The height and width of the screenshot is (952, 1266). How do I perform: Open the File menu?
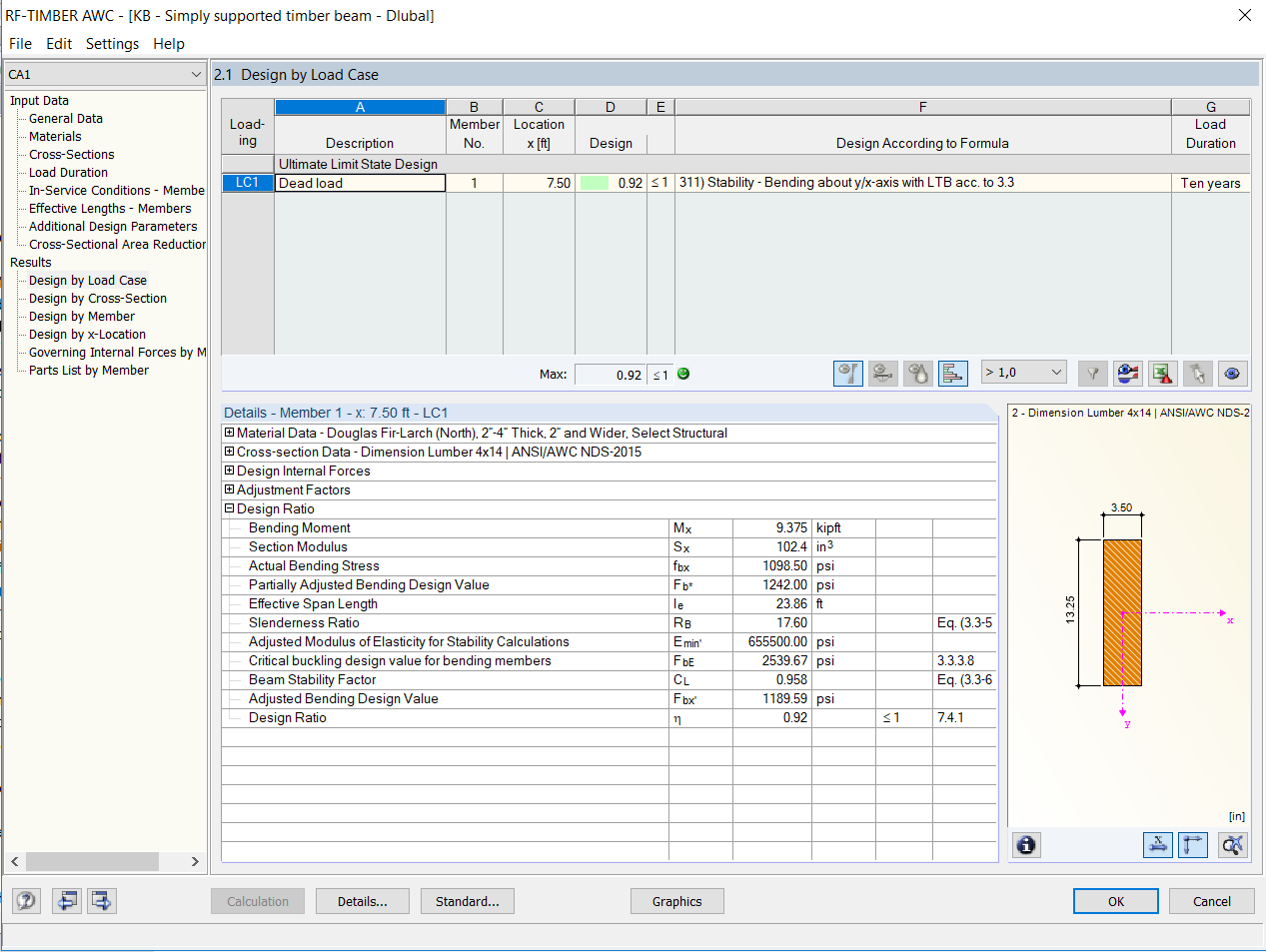click(x=19, y=43)
